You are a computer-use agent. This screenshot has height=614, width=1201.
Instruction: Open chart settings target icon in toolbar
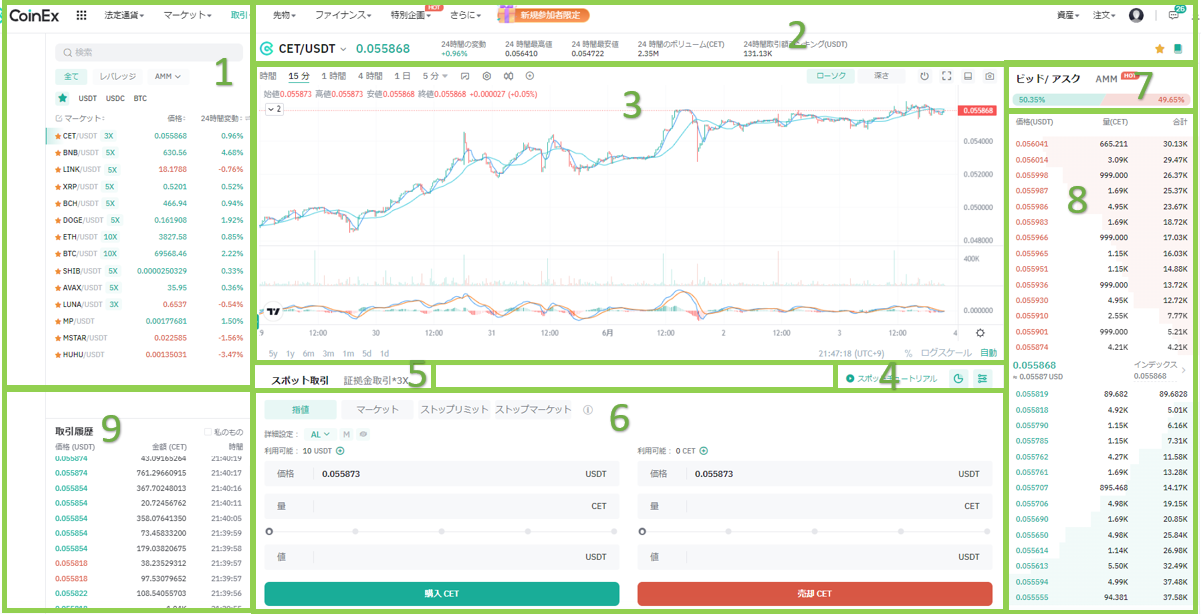(x=487, y=76)
